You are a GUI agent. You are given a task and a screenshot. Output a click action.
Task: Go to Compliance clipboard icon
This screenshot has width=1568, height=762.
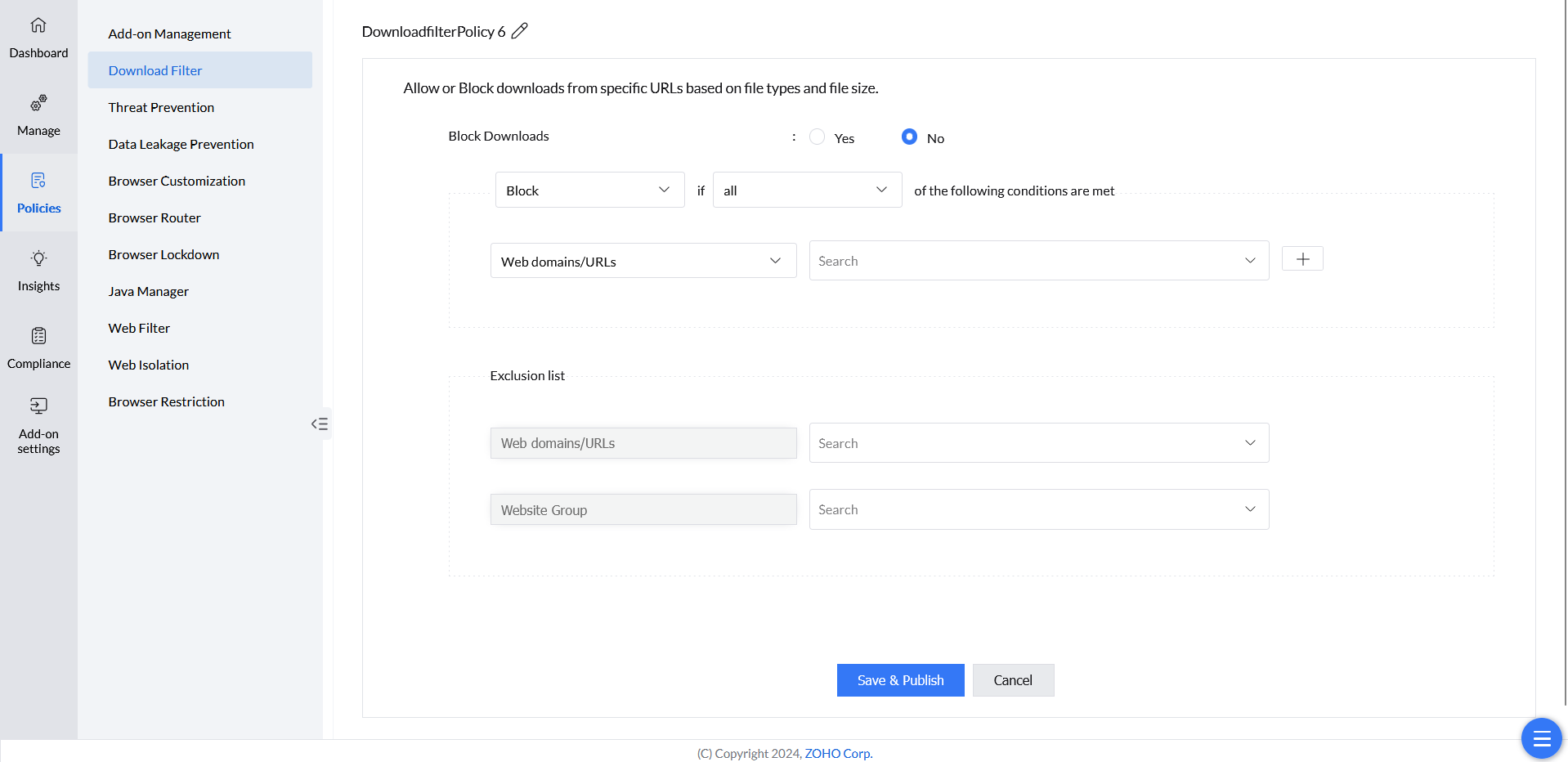38,336
